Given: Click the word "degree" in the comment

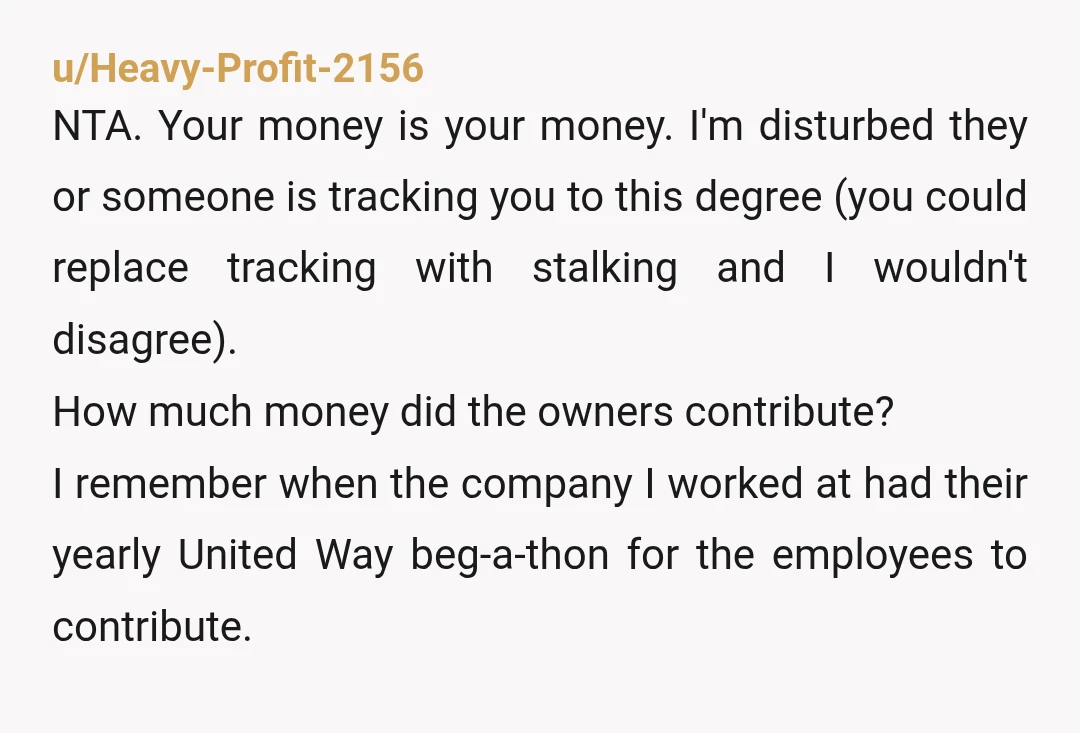Looking at the screenshot, I should click(x=758, y=198).
